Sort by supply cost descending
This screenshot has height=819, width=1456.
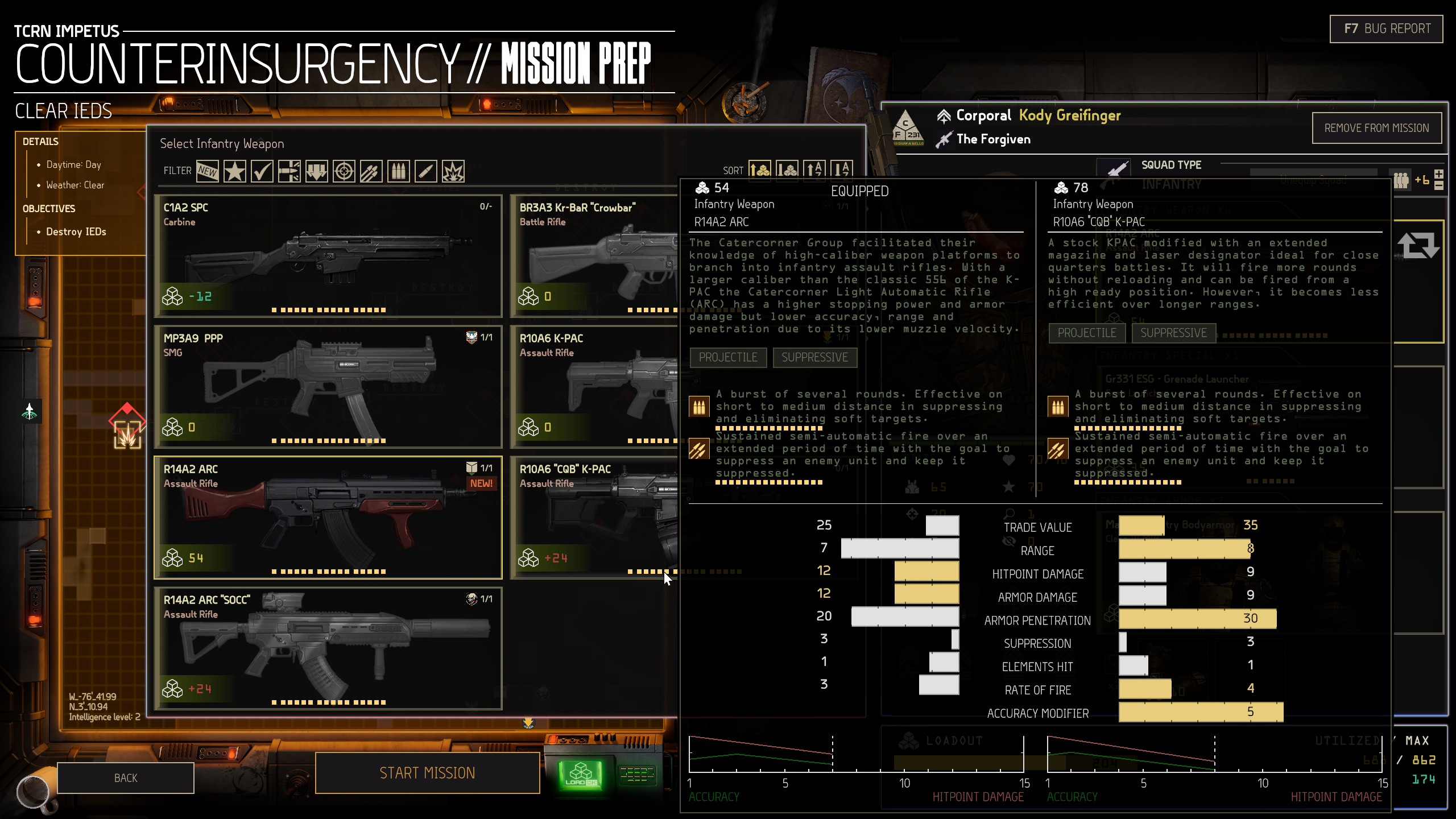787,169
